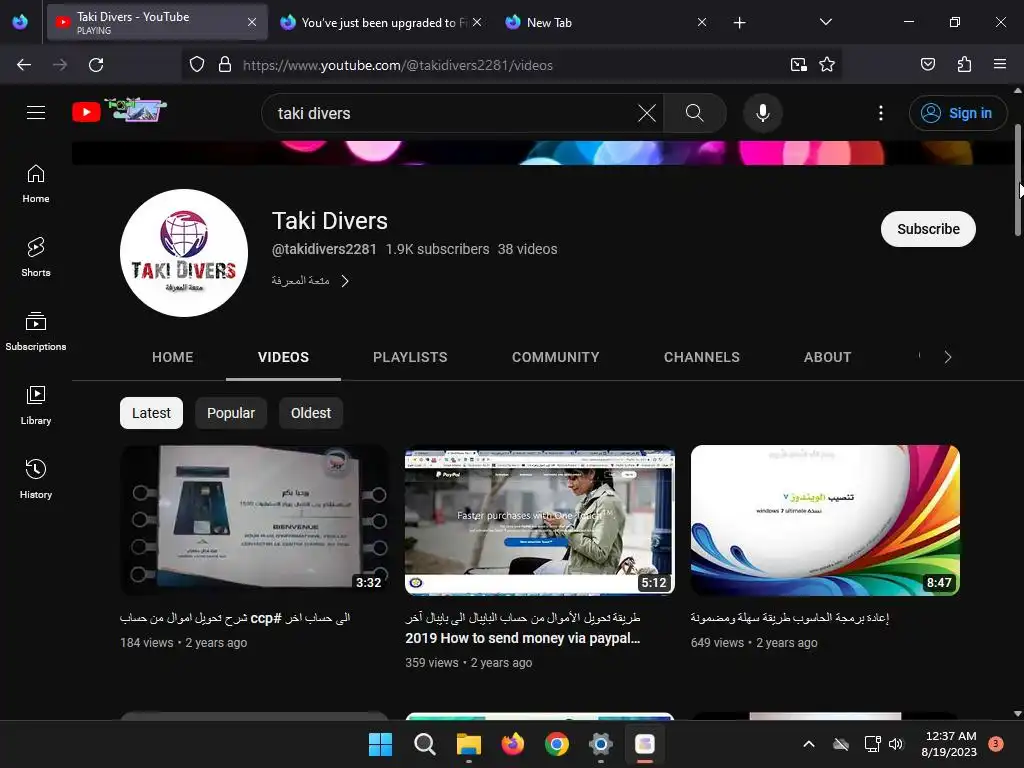Reload the page in Firefox
Screen dimensions: 1024x768
[x=96, y=65]
